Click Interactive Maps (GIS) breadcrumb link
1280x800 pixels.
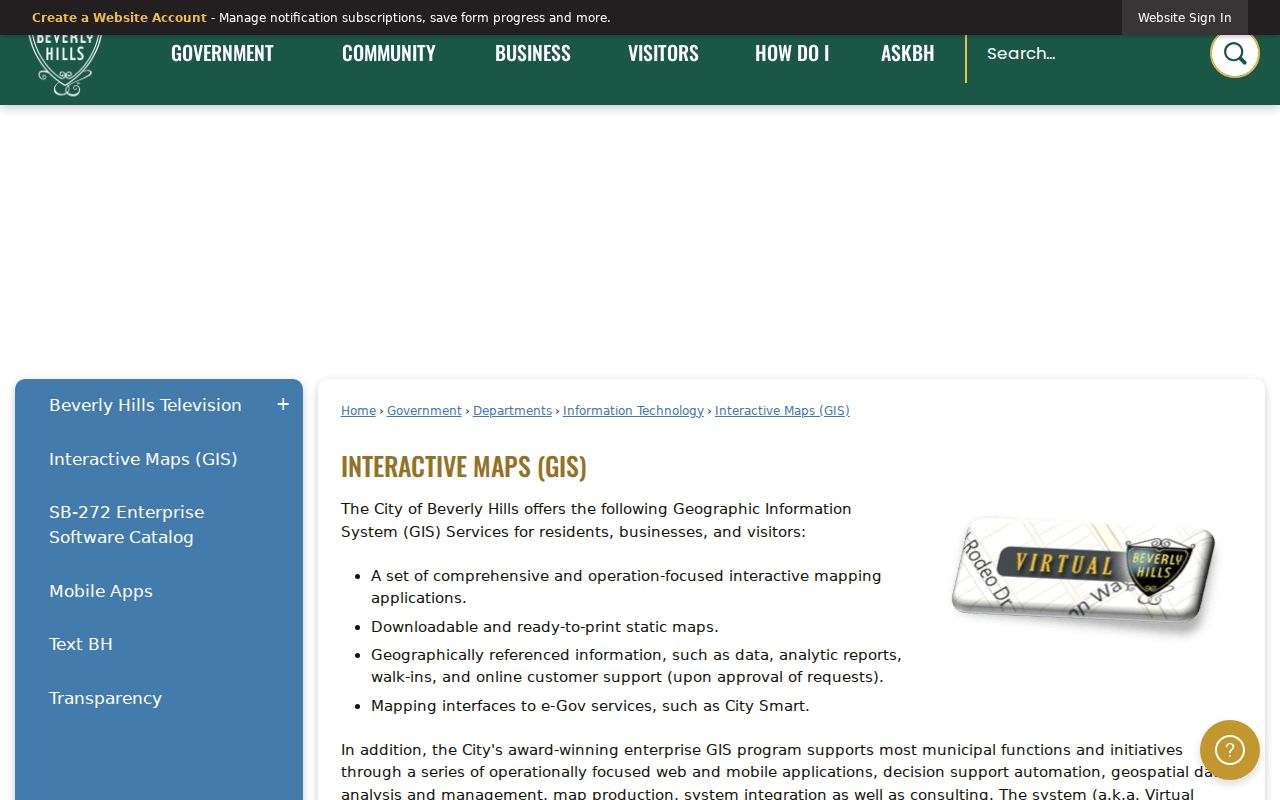pyautogui.click(x=782, y=411)
